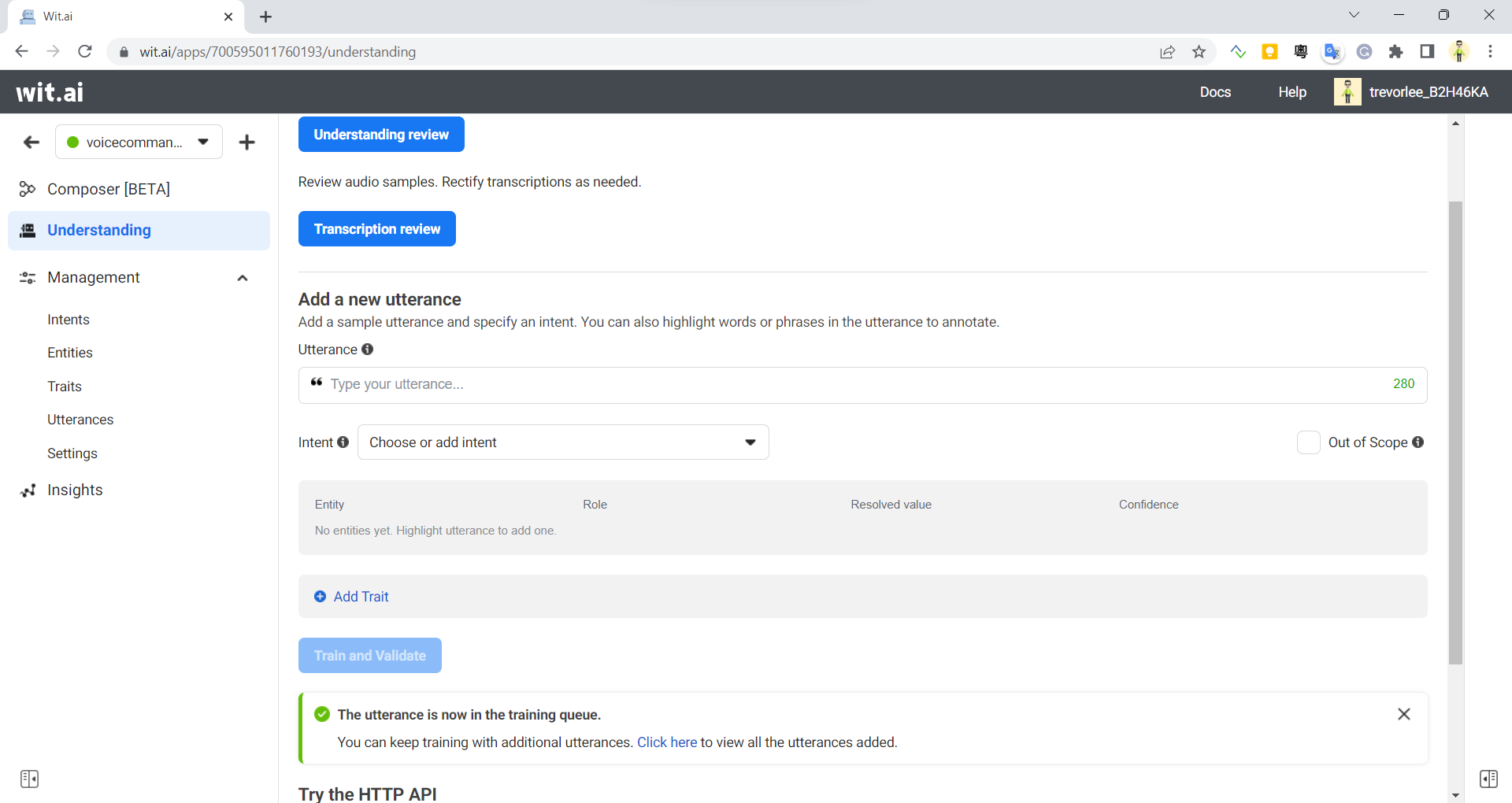Click the yellow extension icon

(1269, 52)
